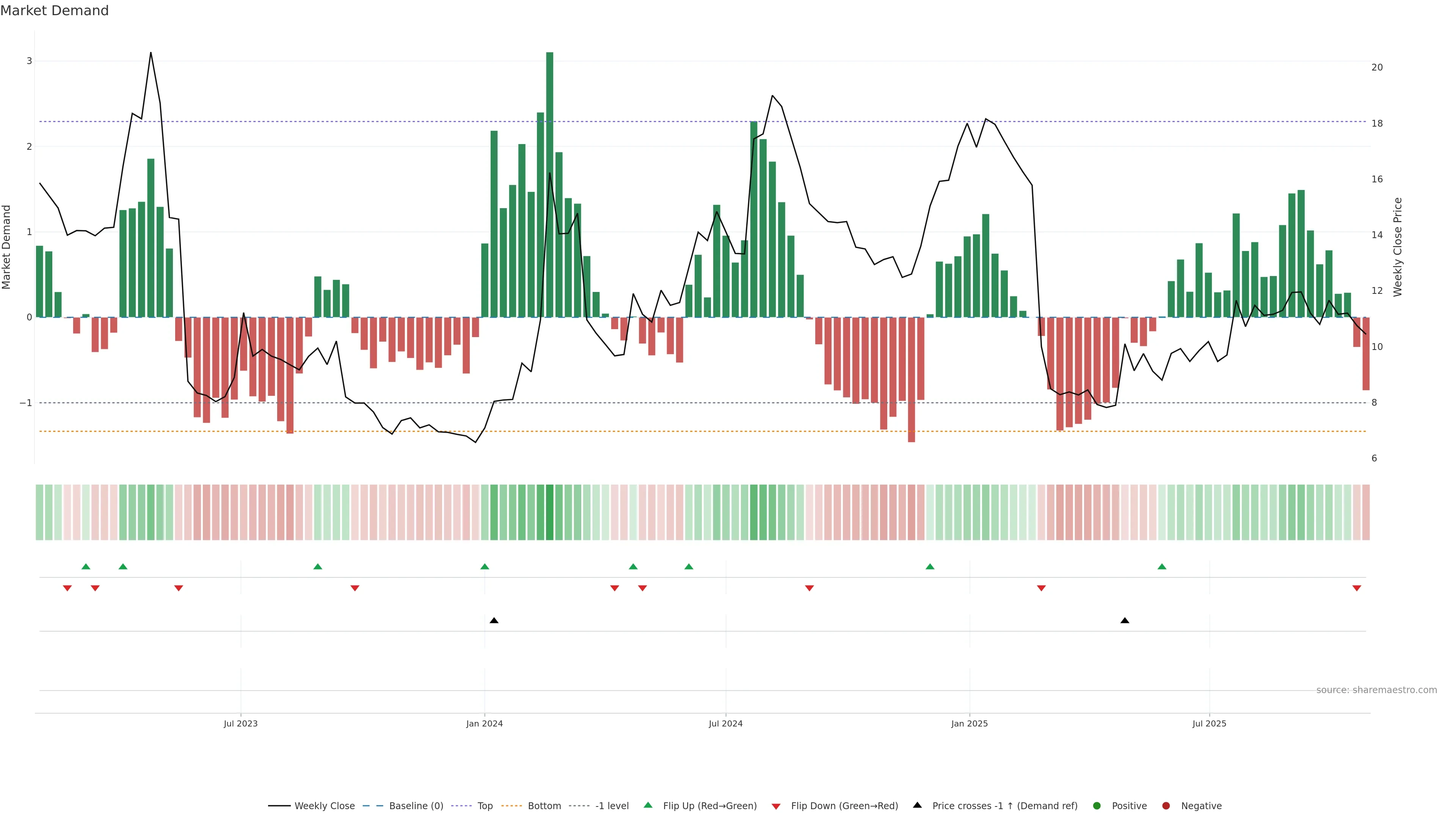Click the black triangle marker near Jan 2024

[x=494, y=621]
